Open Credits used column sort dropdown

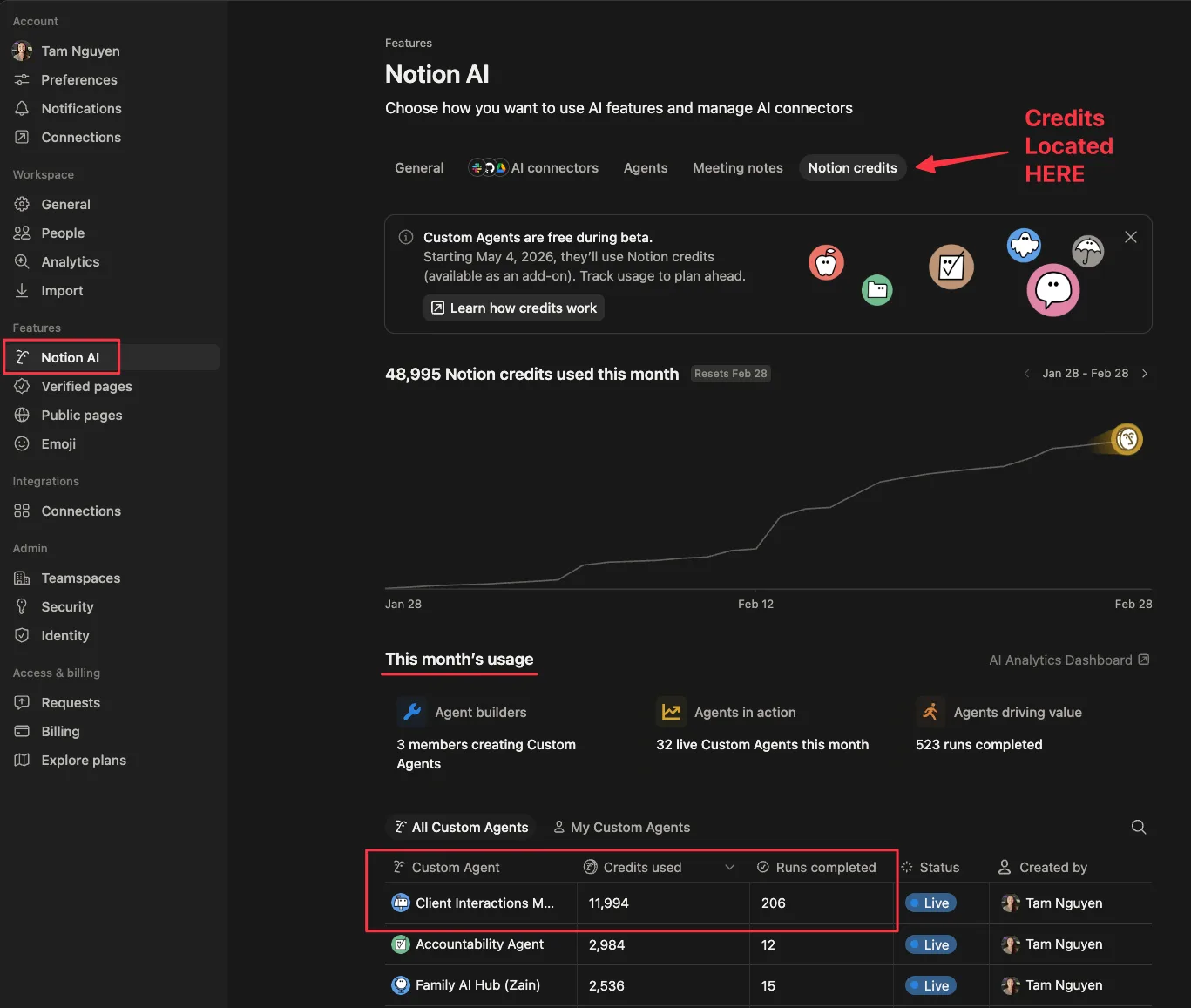point(730,867)
